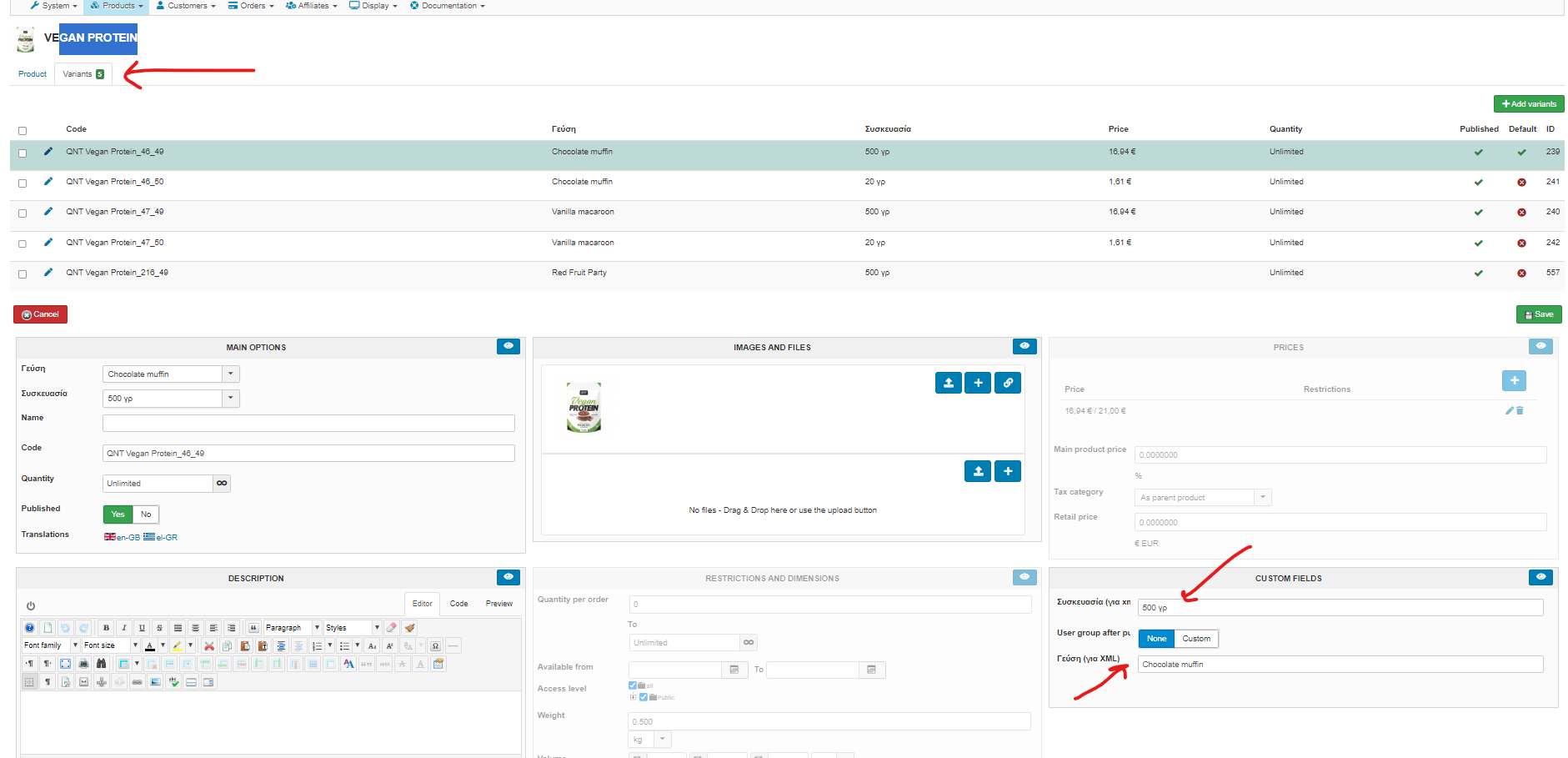Pick the text color swatch
This screenshot has width=1568, height=758.
[150, 645]
